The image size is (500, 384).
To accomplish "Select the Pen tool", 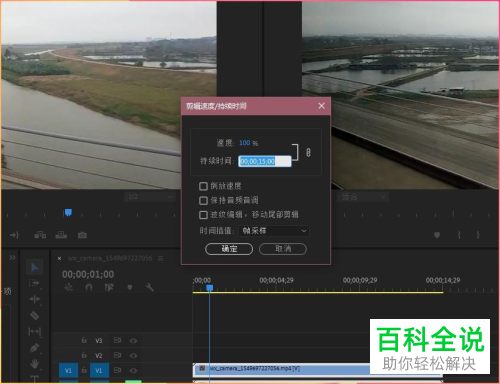I will (34, 348).
